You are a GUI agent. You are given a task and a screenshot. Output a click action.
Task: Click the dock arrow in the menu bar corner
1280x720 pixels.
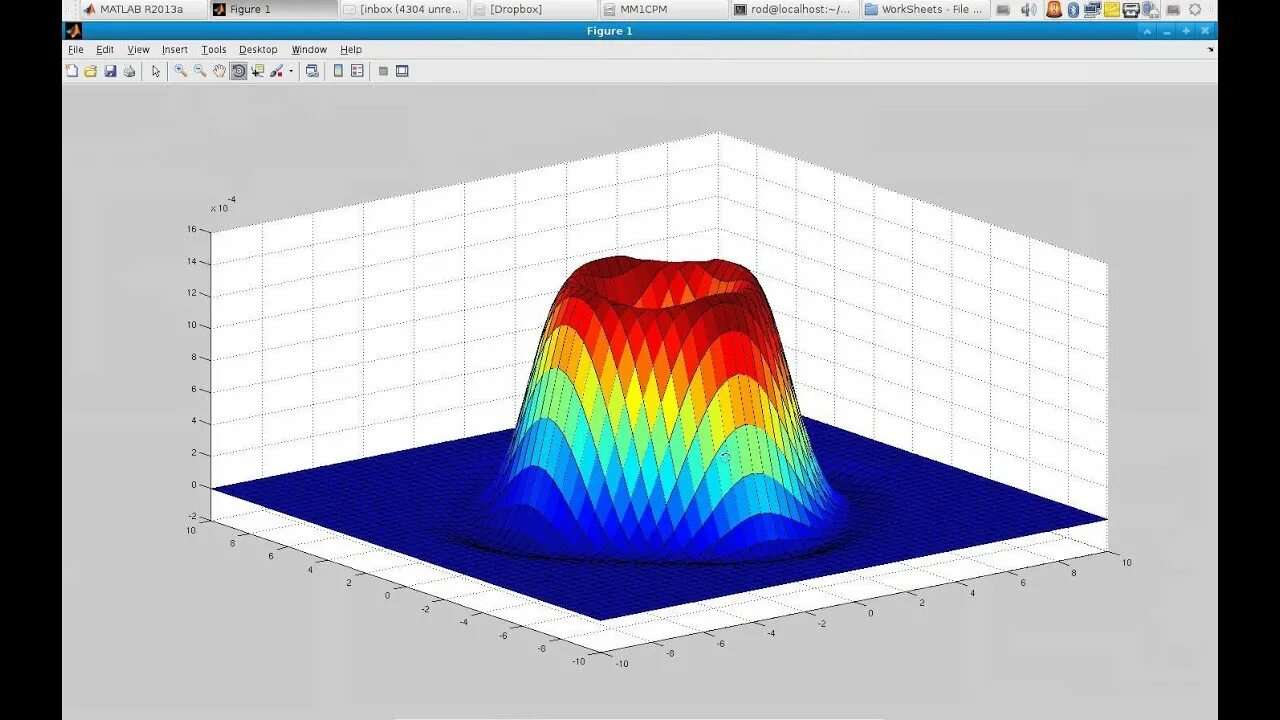1210,49
